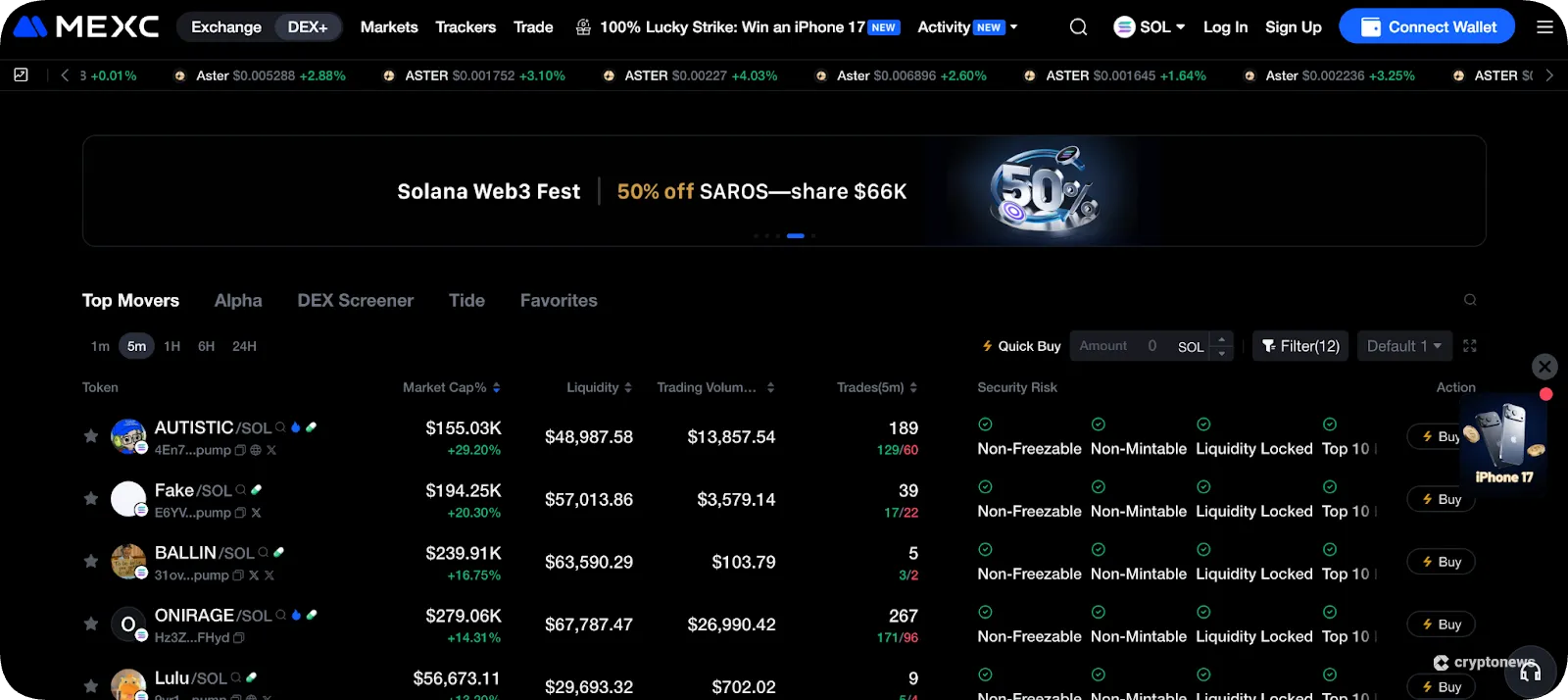Click the token list search icon
Image resolution: width=1568 pixels, height=700 pixels.
pyautogui.click(x=1469, y=300)
